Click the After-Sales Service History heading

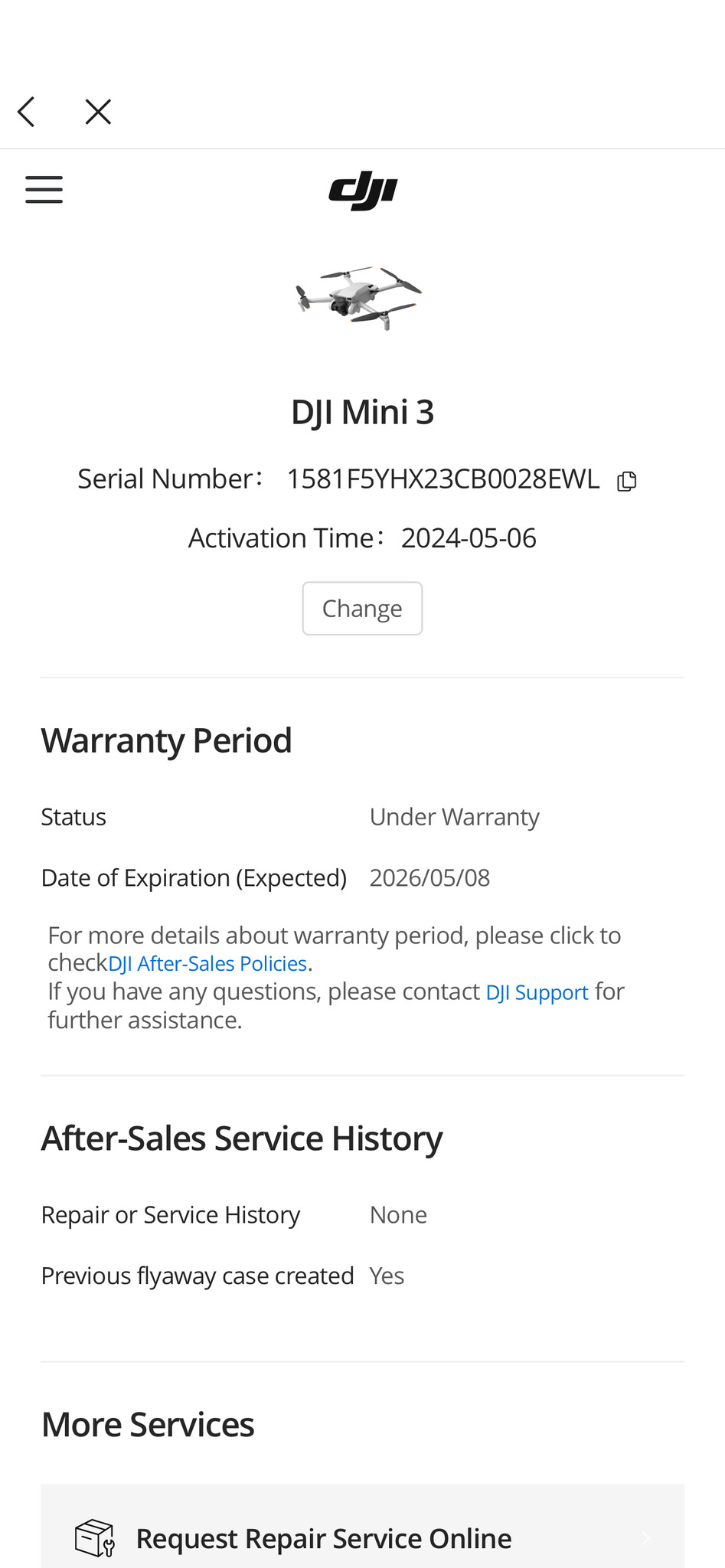click(x=242, y=1138)
